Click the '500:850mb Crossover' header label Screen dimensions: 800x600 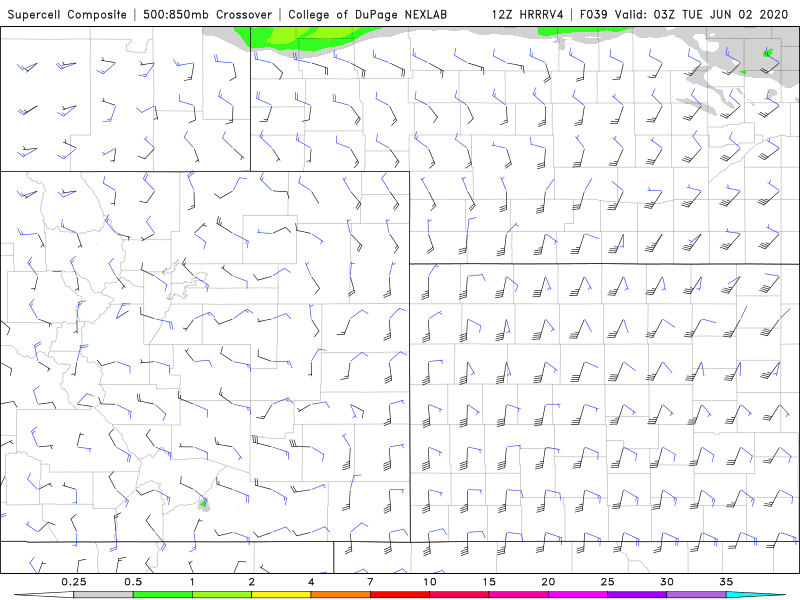click(x=207, y=15)
